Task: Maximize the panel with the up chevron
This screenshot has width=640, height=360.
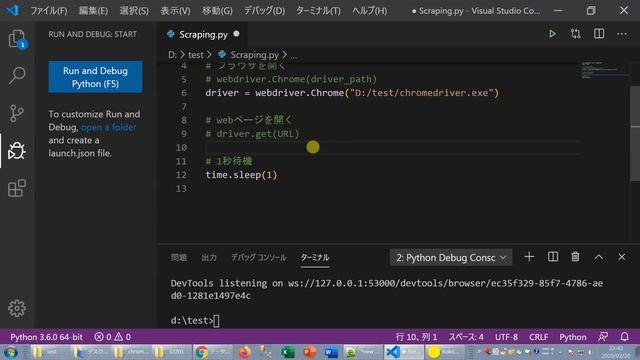Action: coord(598,257)
